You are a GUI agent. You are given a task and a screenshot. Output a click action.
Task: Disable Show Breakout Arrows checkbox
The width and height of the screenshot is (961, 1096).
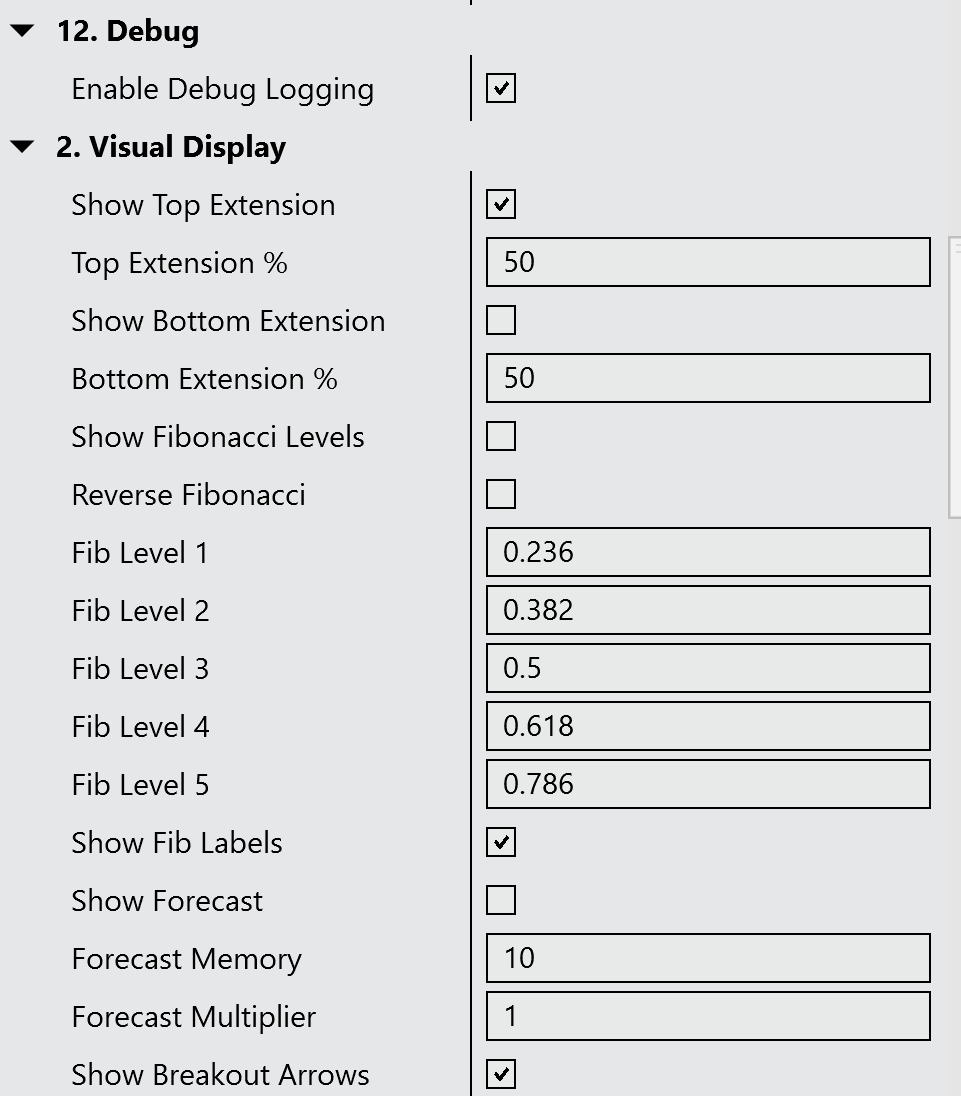[x=501, y=1075]
